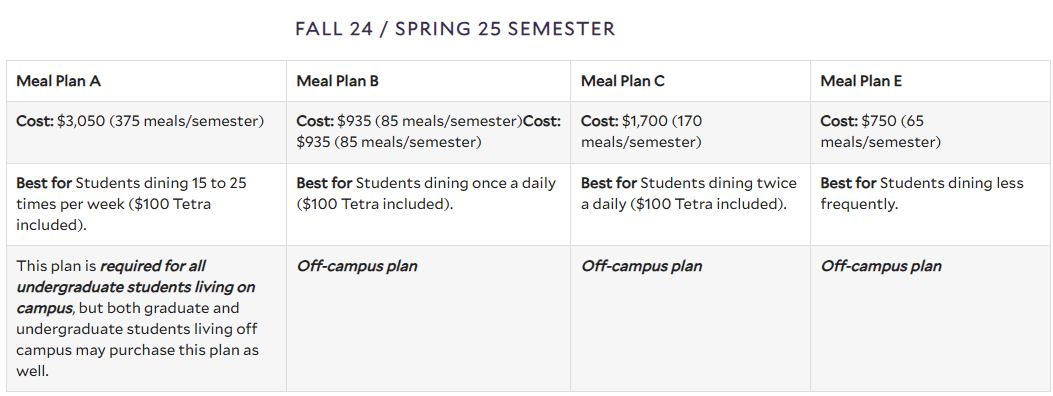Click the $750 cost cell for Plan E
The height and width of the screenshot is (396, 1053).
coord(929,132)
